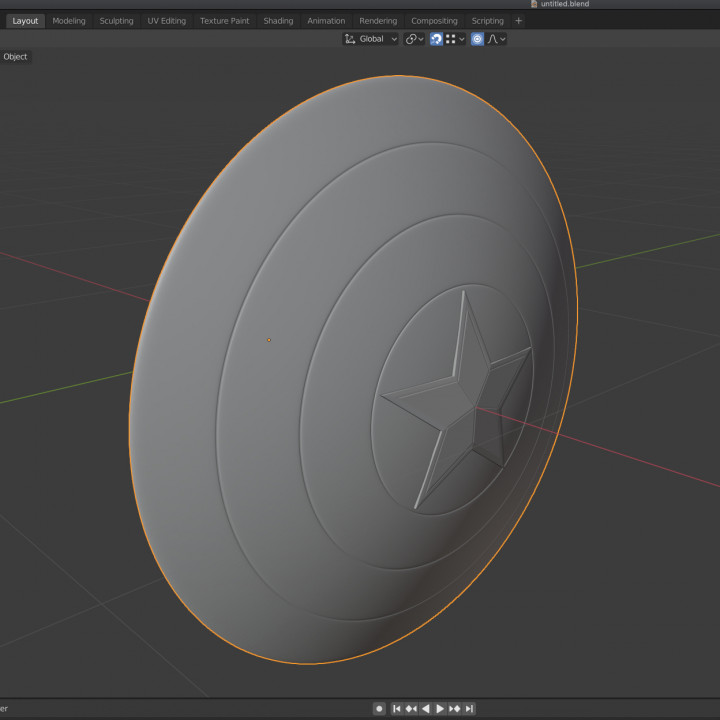Open the UV Editing workspace
The width and height of the screenshot is (720, 720).
(x=167, y=21)
